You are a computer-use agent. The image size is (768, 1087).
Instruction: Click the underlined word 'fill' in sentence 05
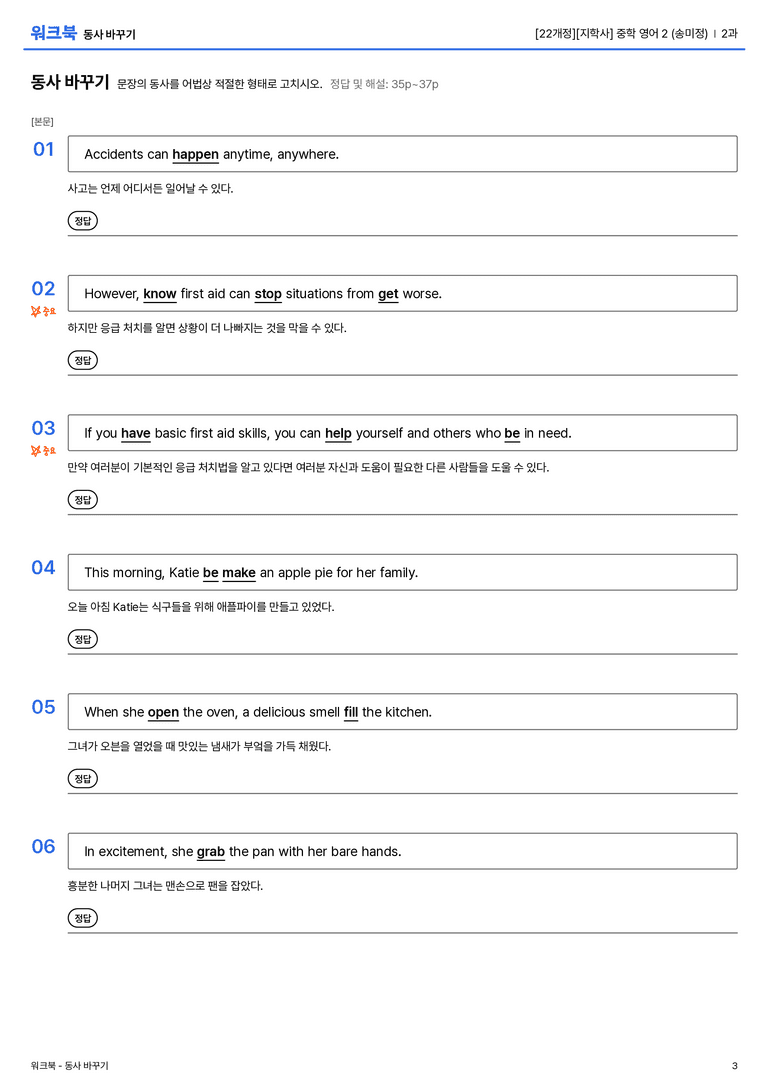click(x=351, y=712)
